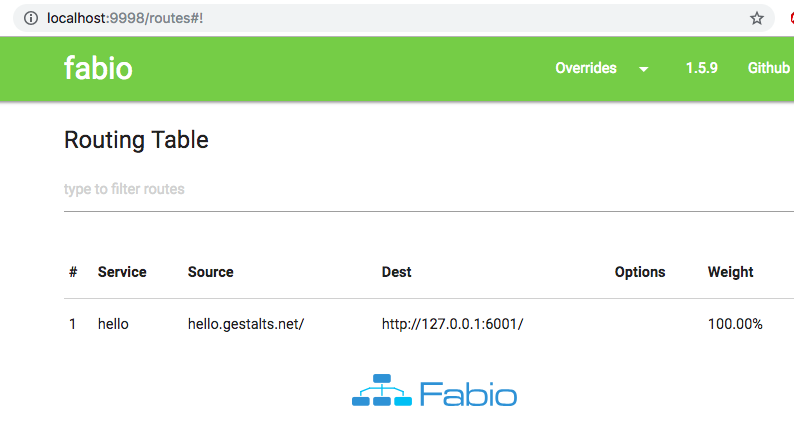Click the Weight column header
Image resolution: width=794 pixels, height=444 pixels.
[x=731, y=272]
